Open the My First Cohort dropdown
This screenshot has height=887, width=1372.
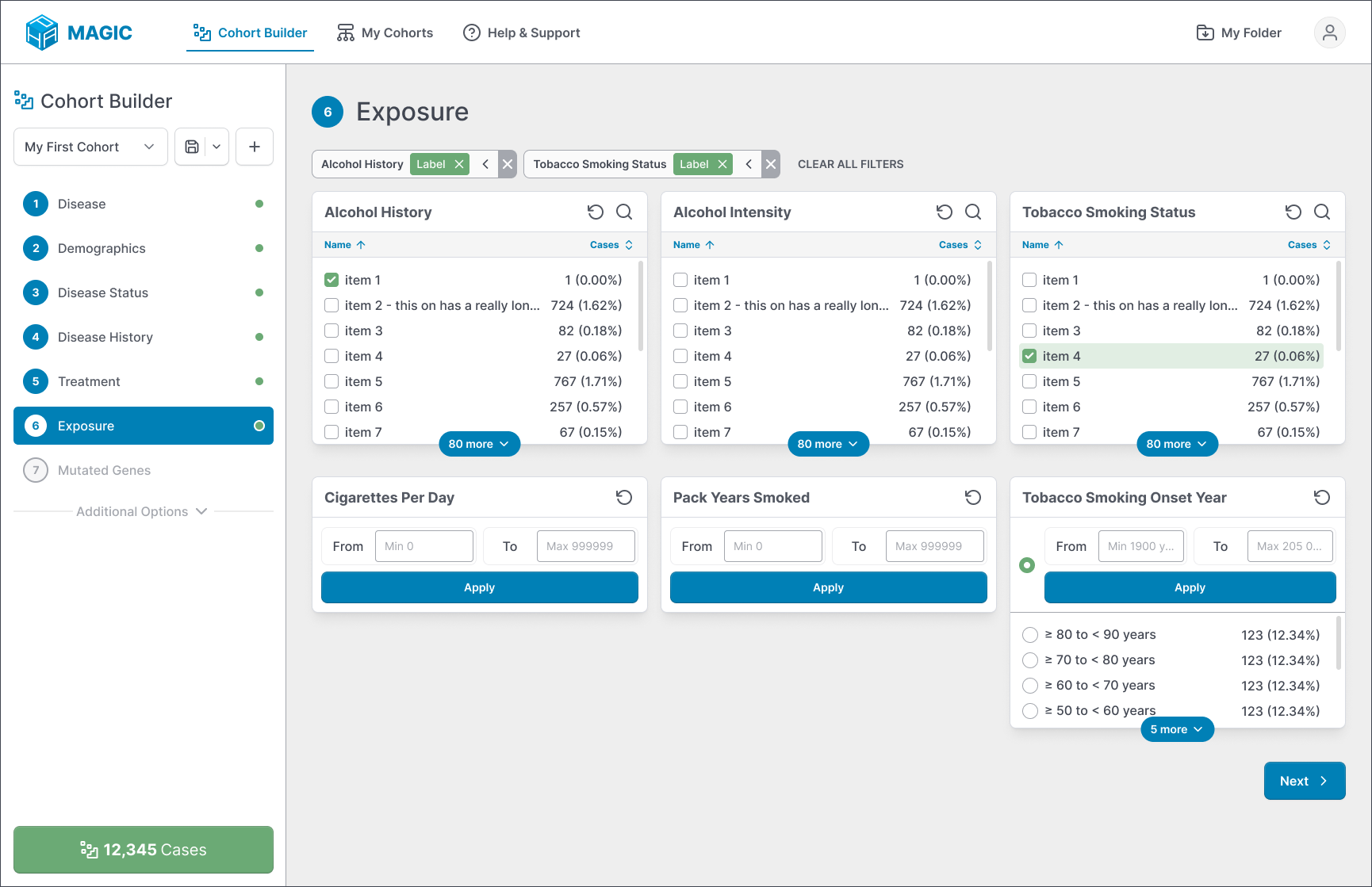coord(90,147)
